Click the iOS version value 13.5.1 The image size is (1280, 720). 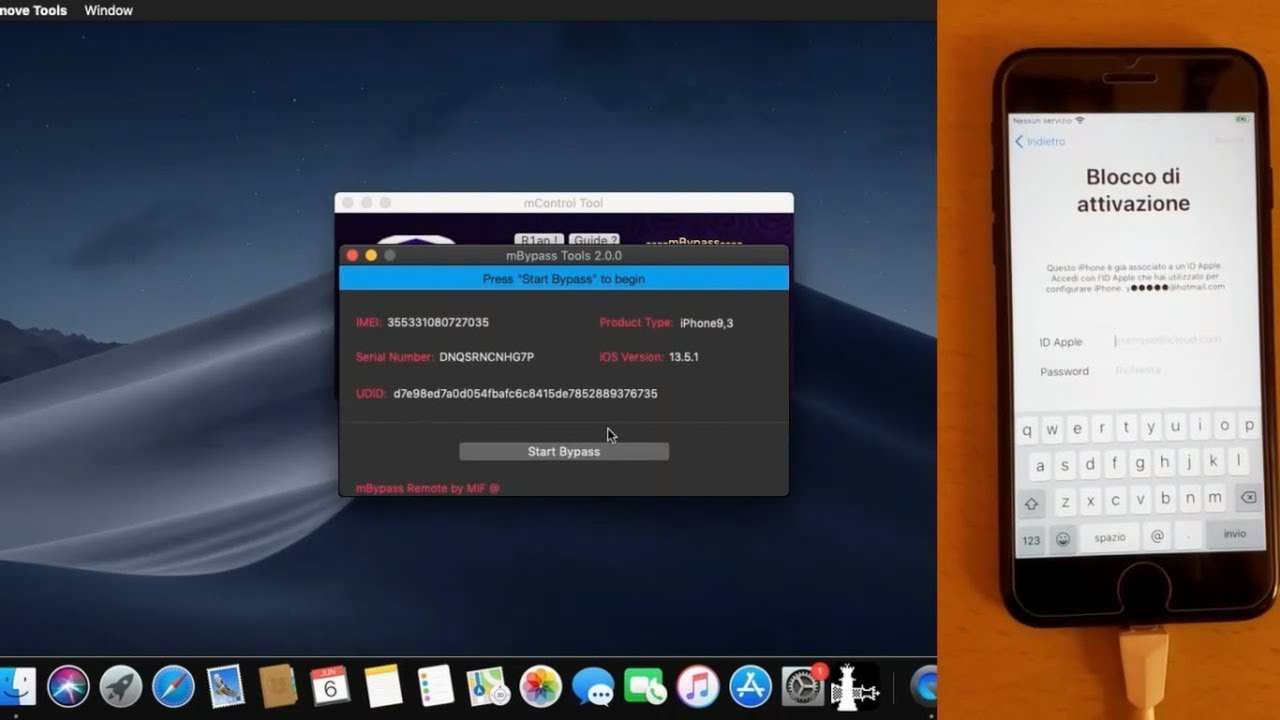[684, 357]
